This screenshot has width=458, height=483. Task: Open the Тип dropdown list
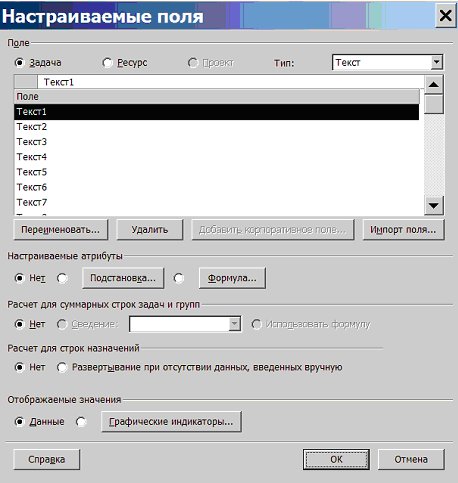click(x=436, y=62)
